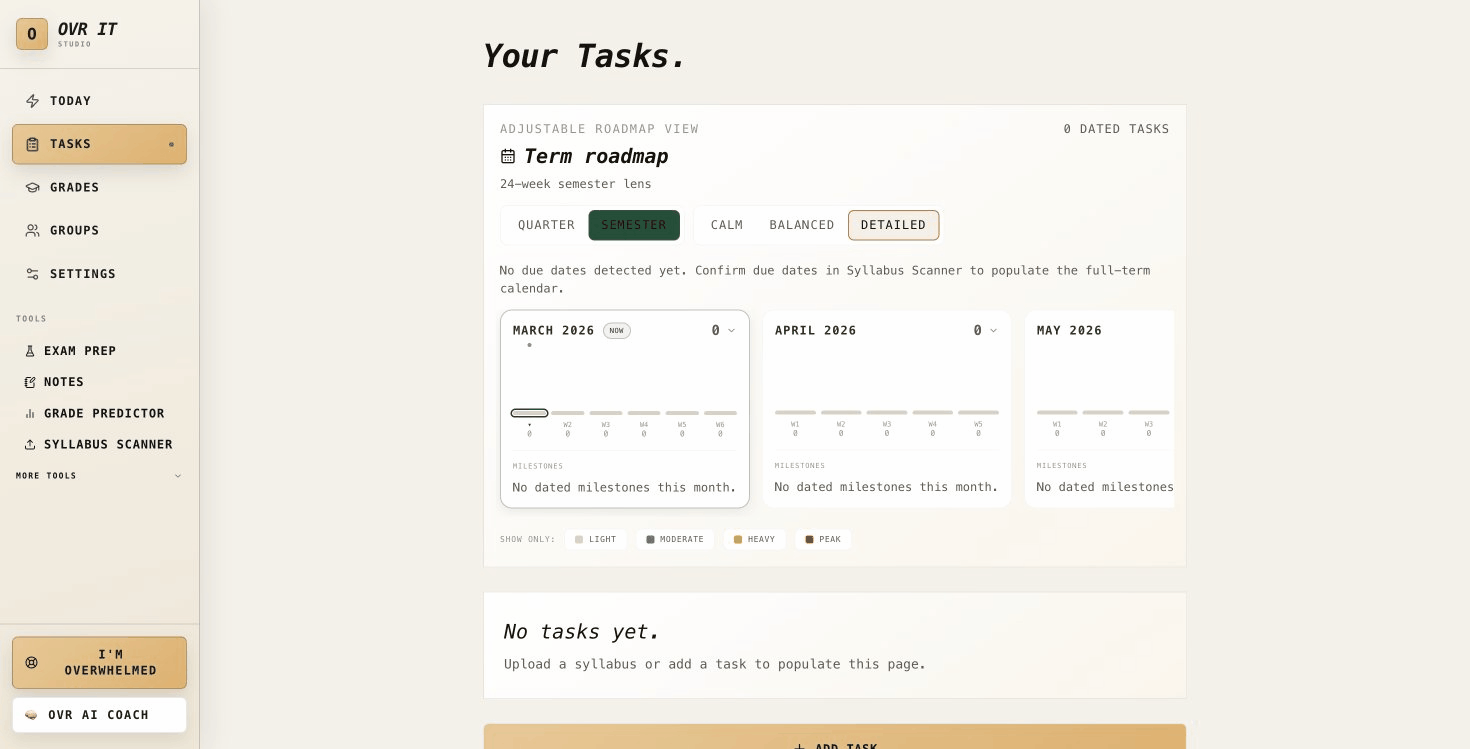Open Settings using the sliders icon
The width and height of the screenshot is (1470, 749).
(33, 274)
